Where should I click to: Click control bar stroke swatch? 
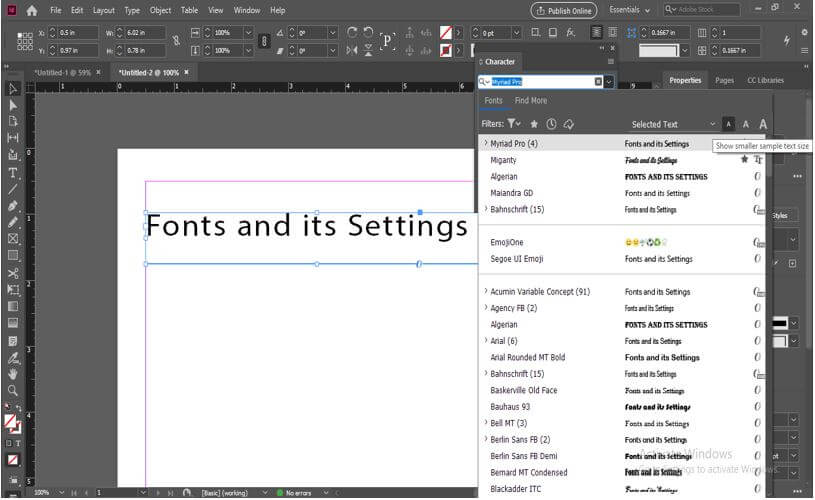445,50
